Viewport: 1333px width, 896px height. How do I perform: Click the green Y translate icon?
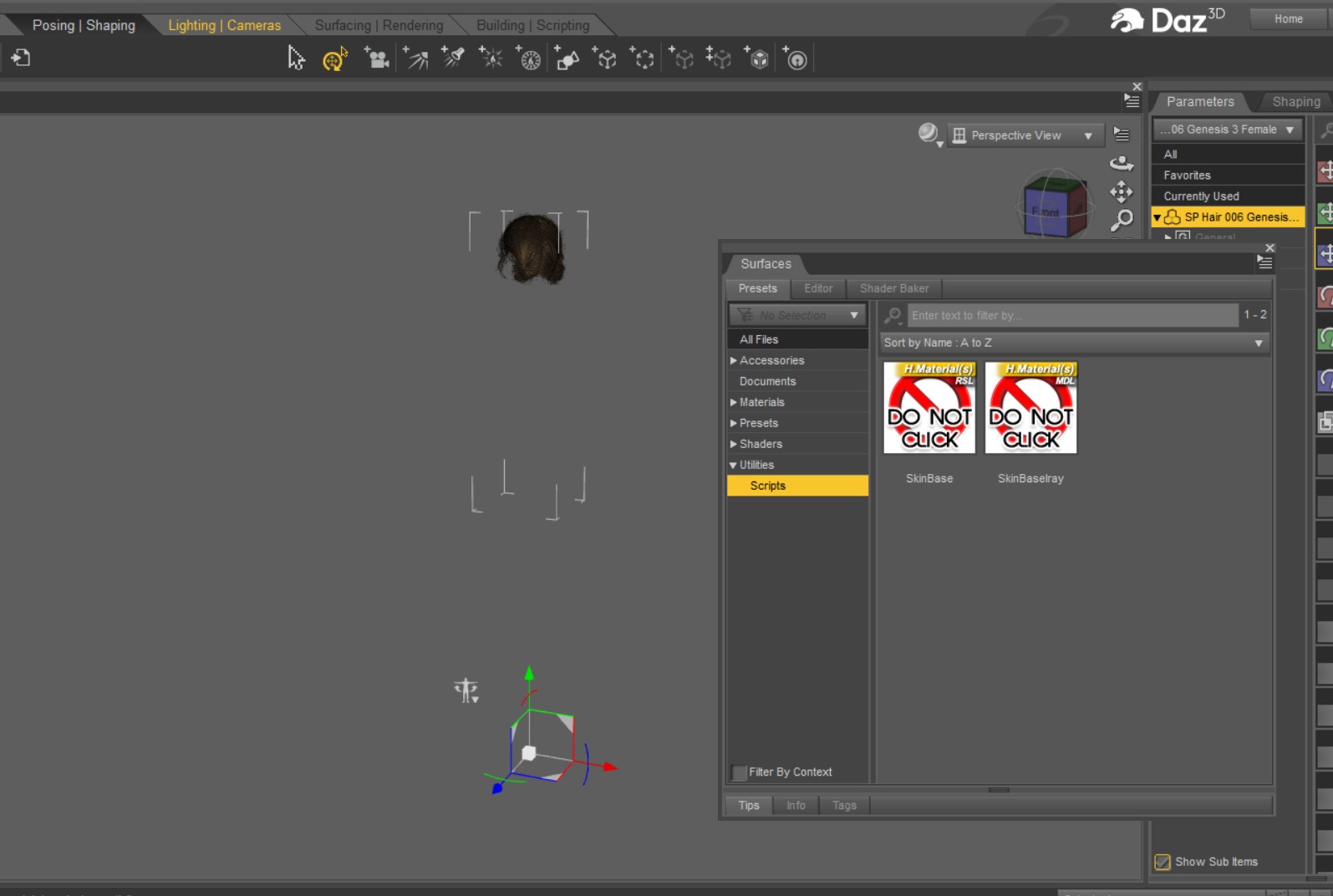[x=1325, y=213]
